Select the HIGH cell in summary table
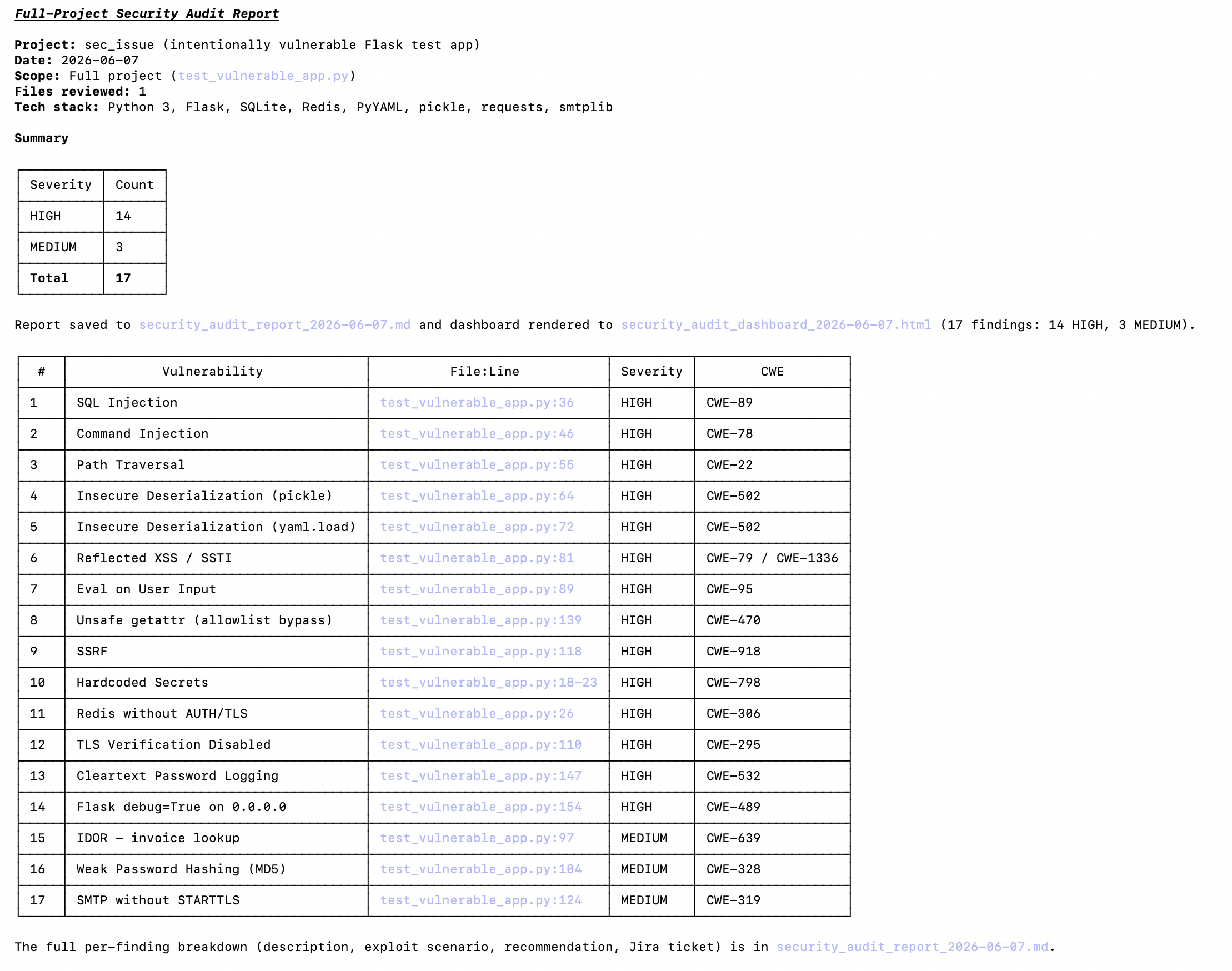This screenshot has height=971, width=1232. point(61,216)
